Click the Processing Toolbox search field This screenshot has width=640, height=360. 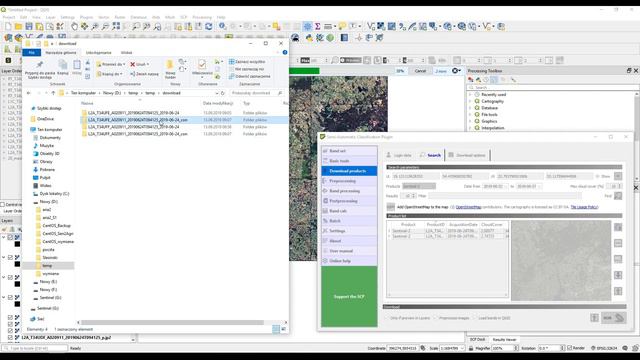[x=553, y=87]
